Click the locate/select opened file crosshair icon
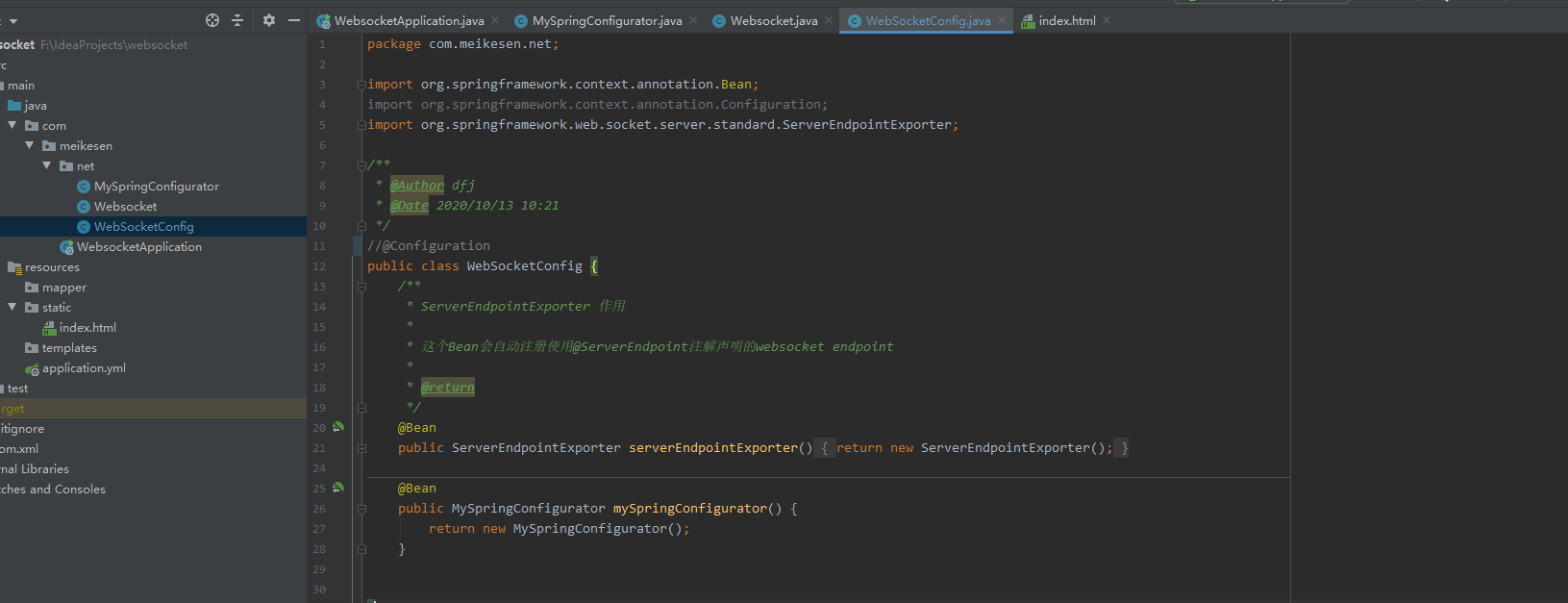Image resolution: width=1568 pixels, height=603 pixels. pyautogui.click(x=212, y=20)
